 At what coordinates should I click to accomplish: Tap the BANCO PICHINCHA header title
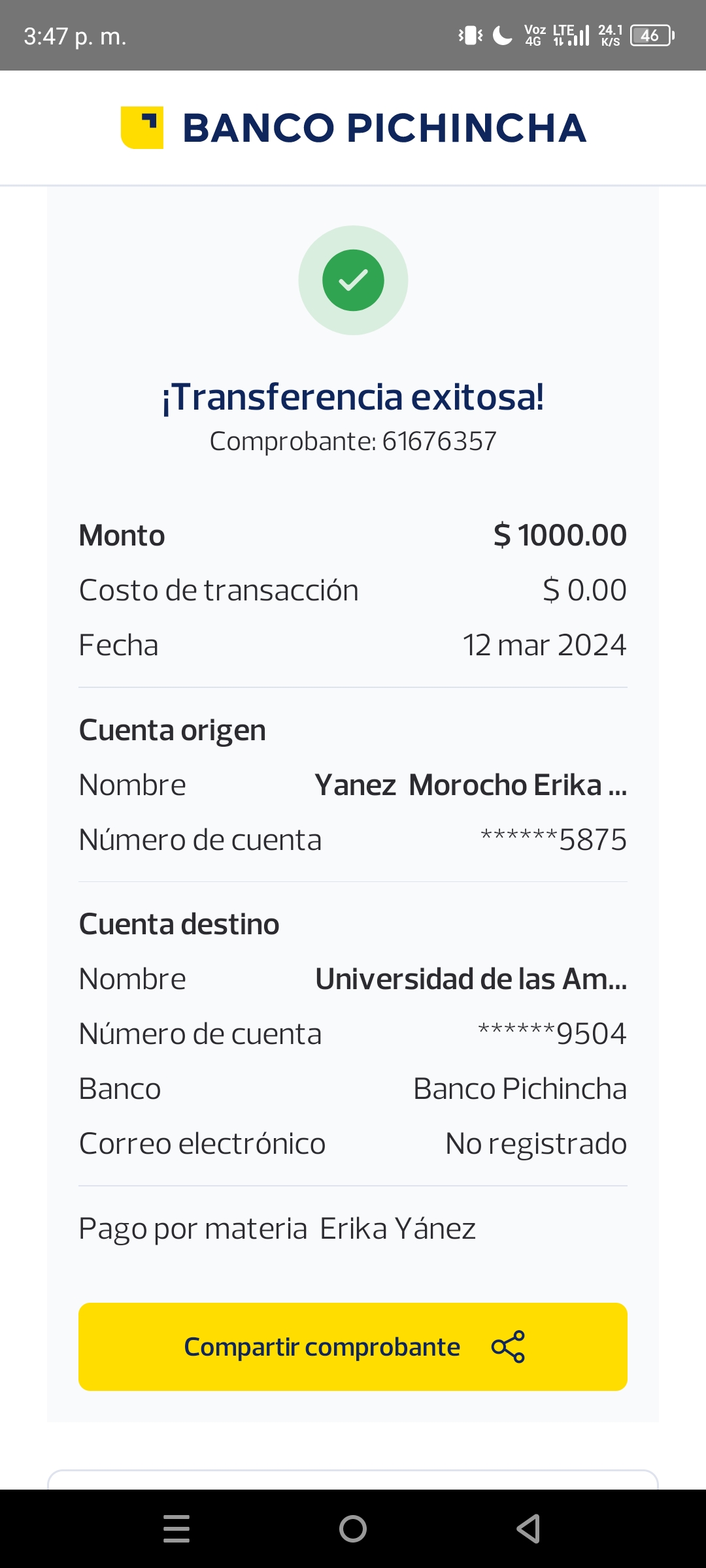click(x=384, y=128)
